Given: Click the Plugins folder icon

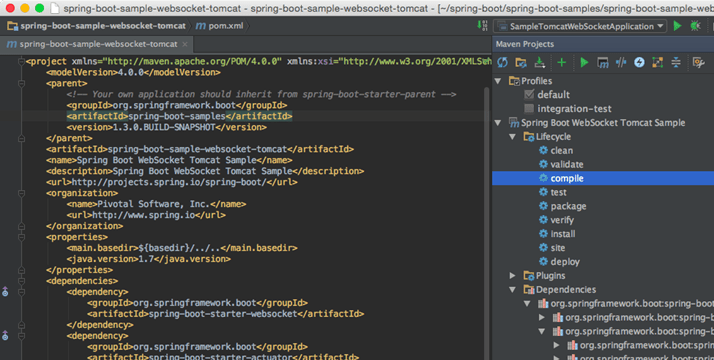Looking at the screenshot, I should click(528, 275).
